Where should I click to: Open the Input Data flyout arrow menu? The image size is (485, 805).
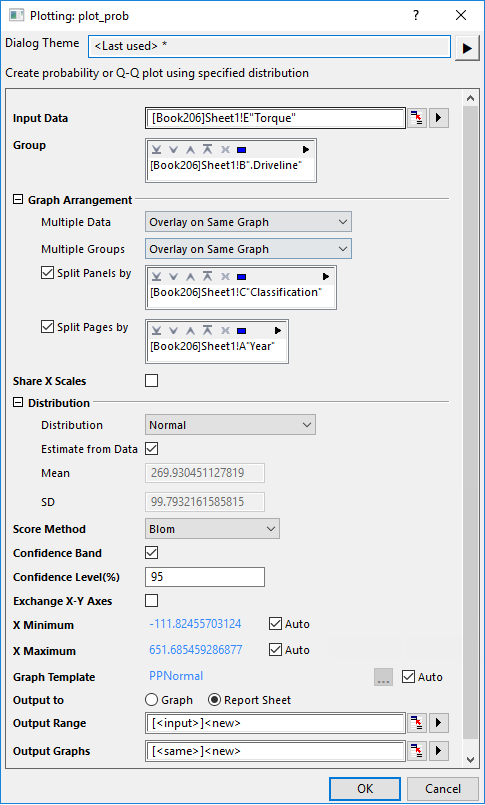438,118
